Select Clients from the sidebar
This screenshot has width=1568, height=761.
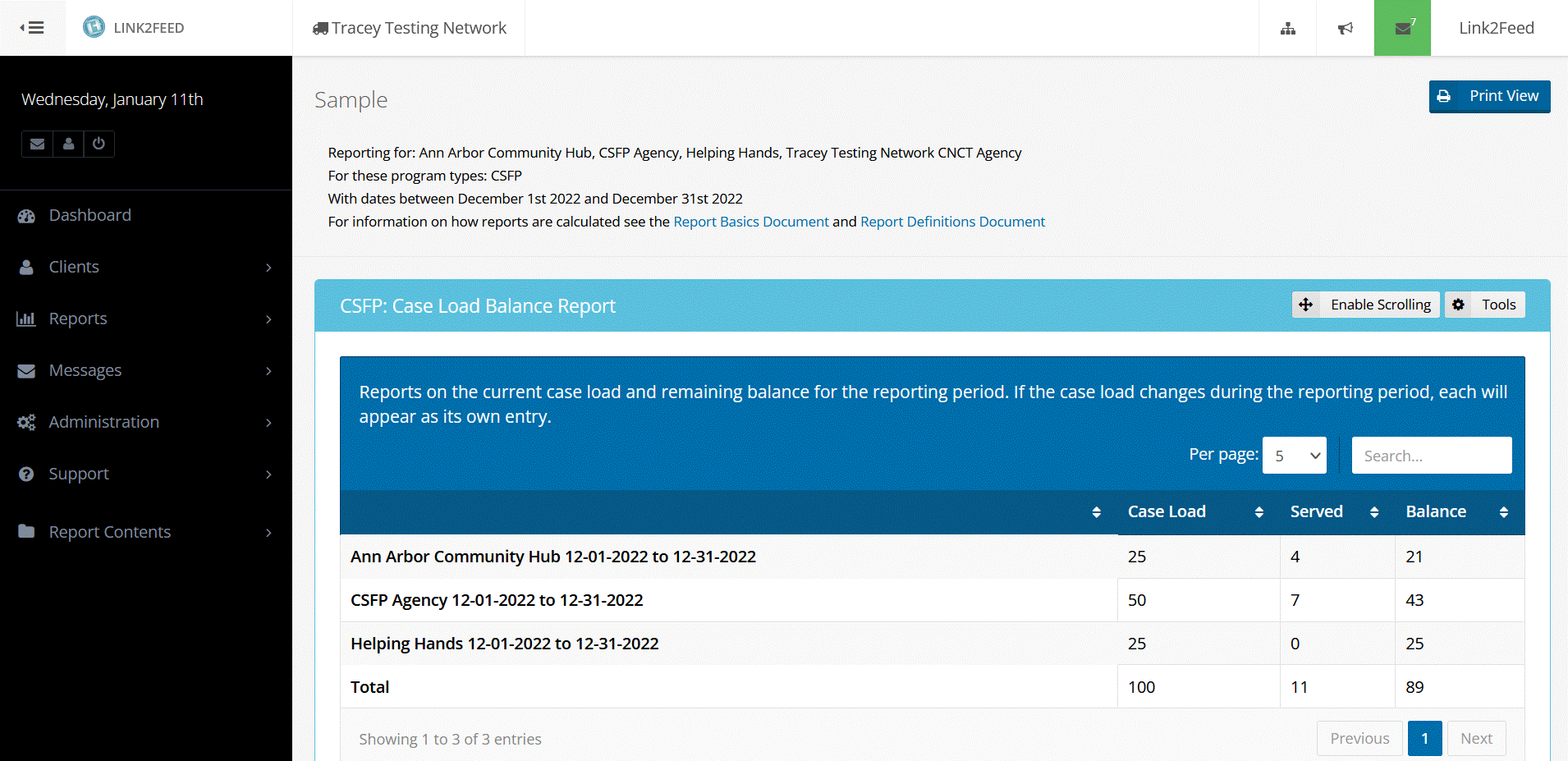click(x=74, y=267)
